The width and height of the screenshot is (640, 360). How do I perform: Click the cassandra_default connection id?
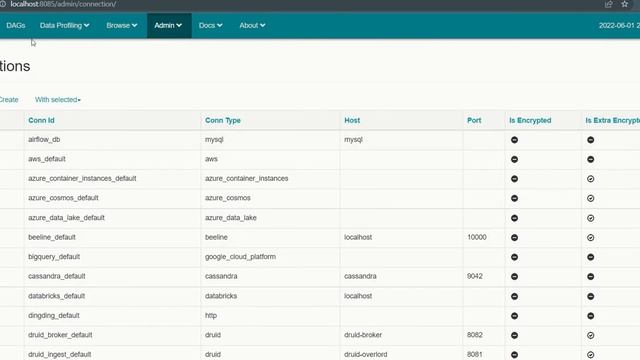pos(57,276)
